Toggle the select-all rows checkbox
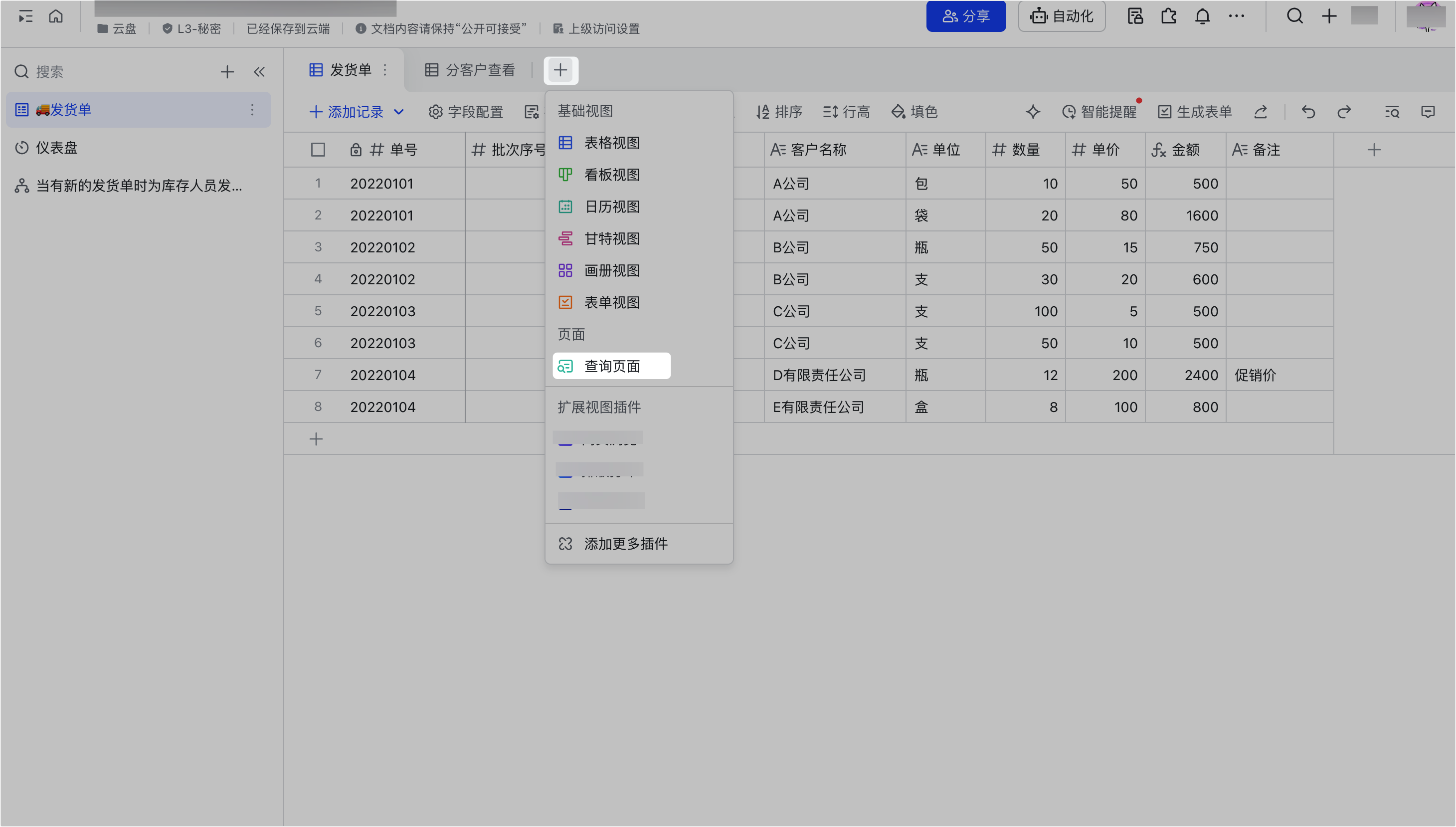This screenshot has width=1456, height=827. click(318, 150)
